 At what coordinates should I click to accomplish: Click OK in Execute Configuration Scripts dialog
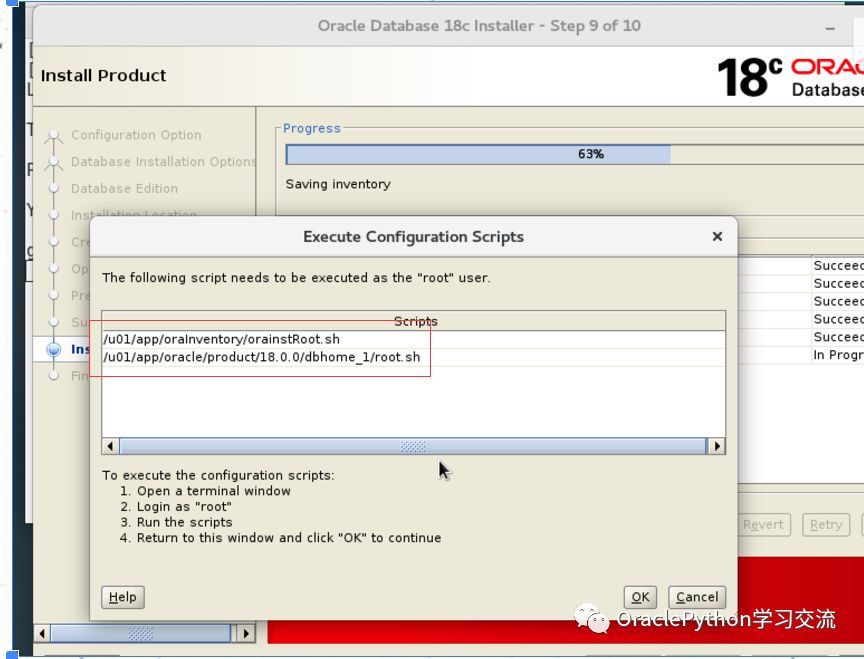click(x=640, y=597)
